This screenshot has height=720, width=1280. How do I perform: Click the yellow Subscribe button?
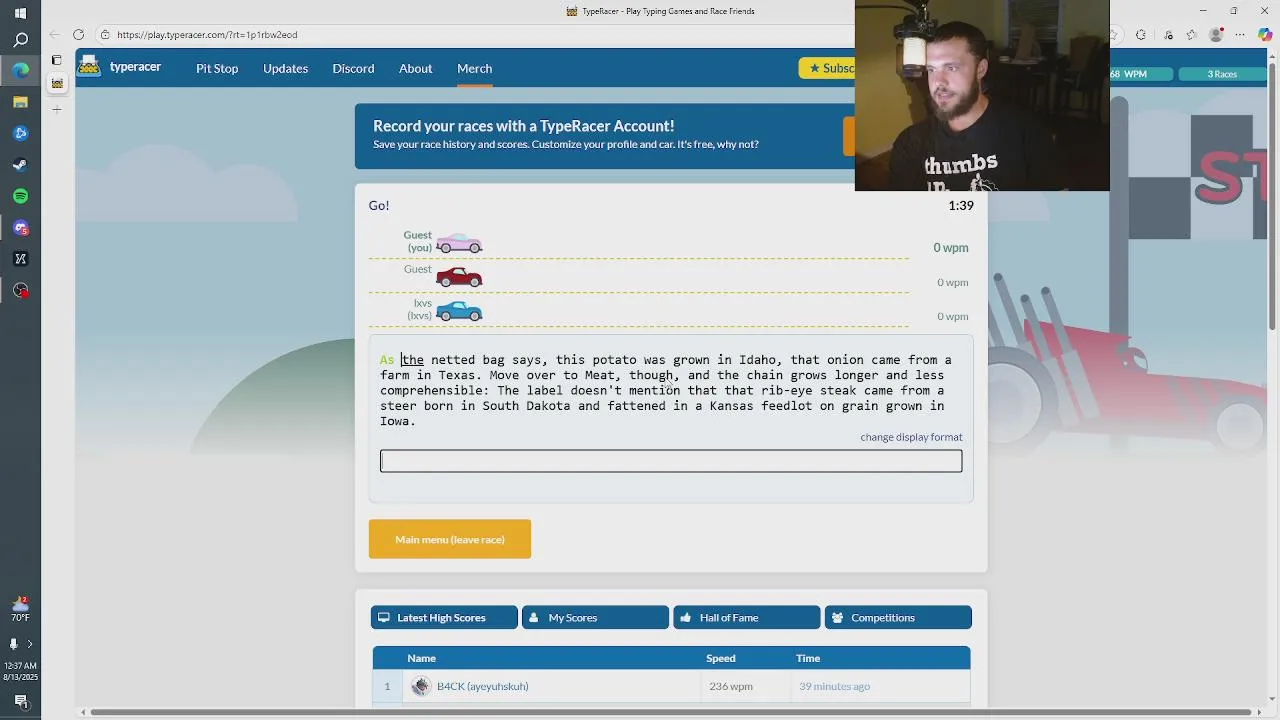coord(827,68)
